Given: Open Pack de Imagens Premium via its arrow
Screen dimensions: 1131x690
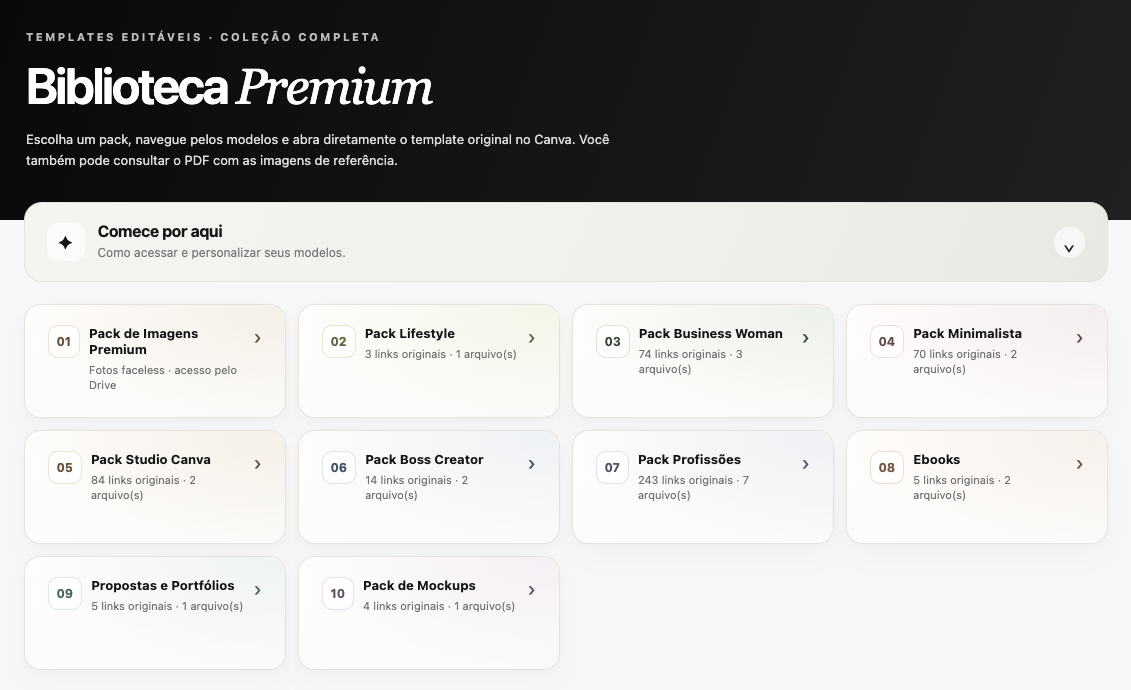Looking at the screenshot, I should tap(258, 338).
